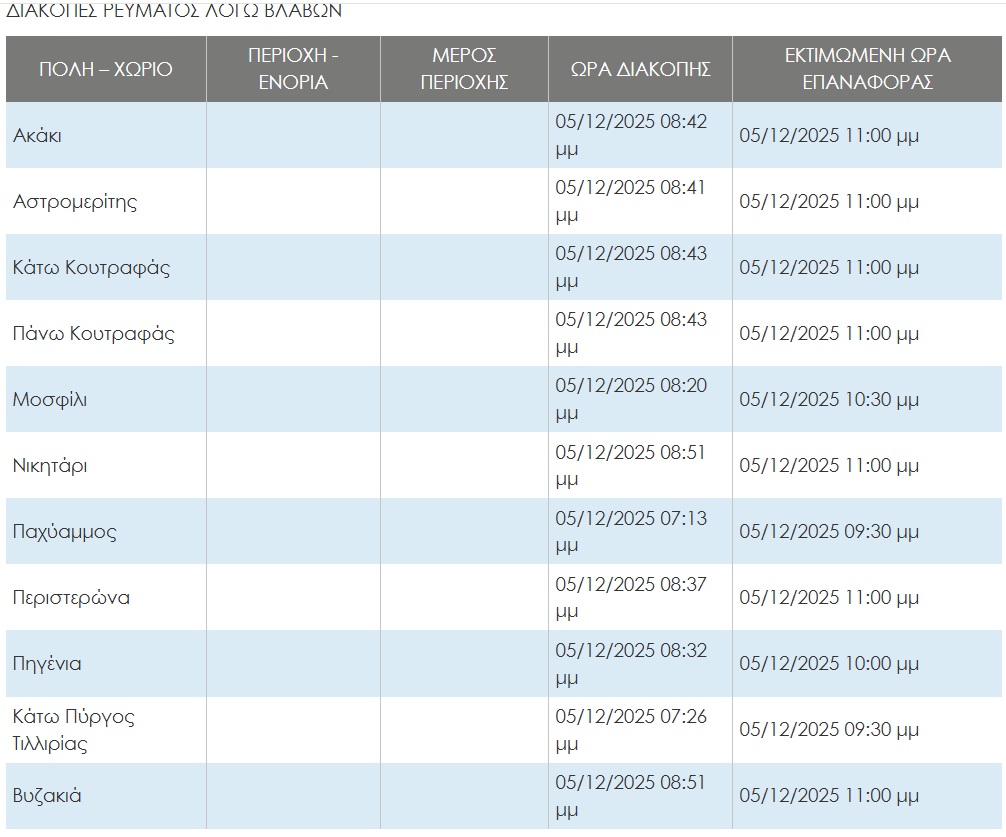This screenshot has width=1006, height=837.
Task: Click the Παχύαμμος town cell
Action: tap(65, 531)
